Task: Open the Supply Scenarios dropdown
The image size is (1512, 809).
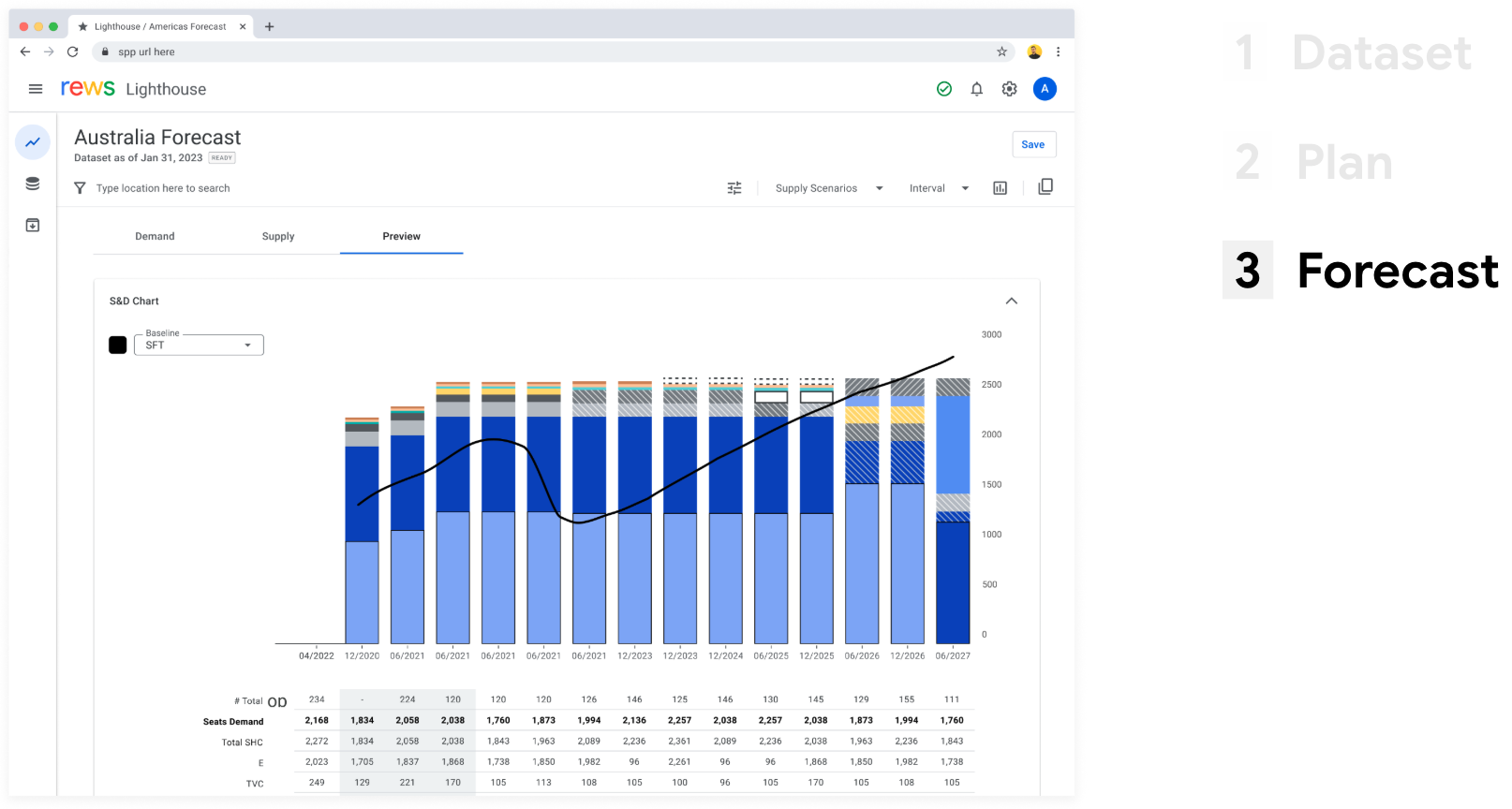Action: pos(829,188)
